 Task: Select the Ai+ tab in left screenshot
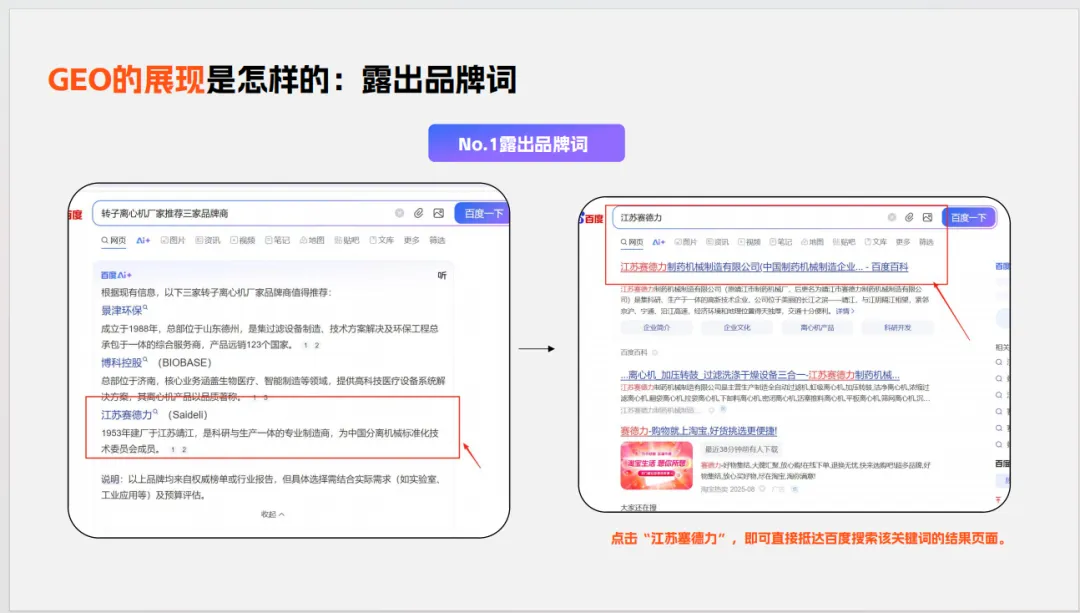(143, 240)
